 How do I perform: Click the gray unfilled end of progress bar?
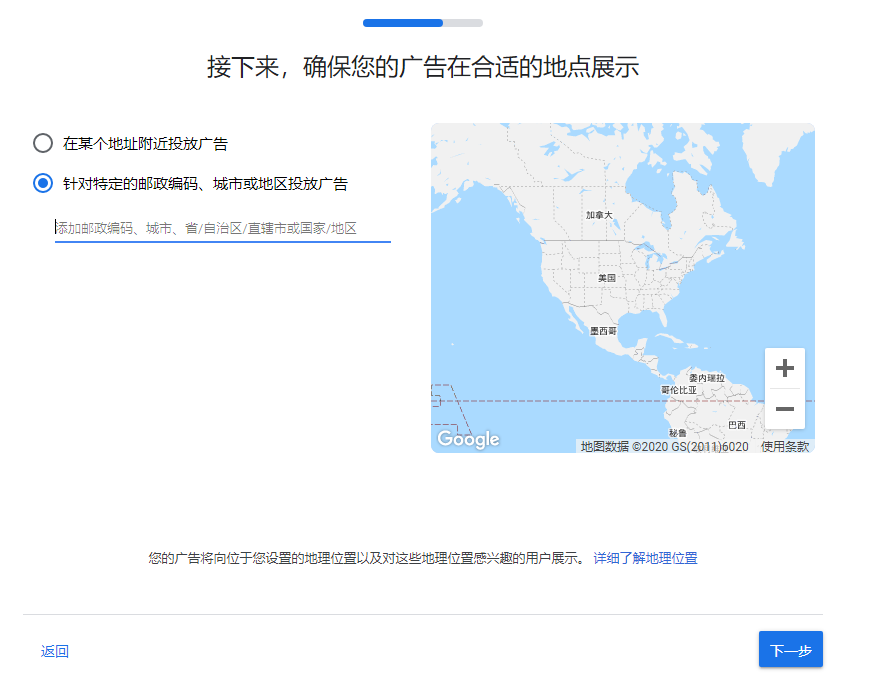[463, 22]
